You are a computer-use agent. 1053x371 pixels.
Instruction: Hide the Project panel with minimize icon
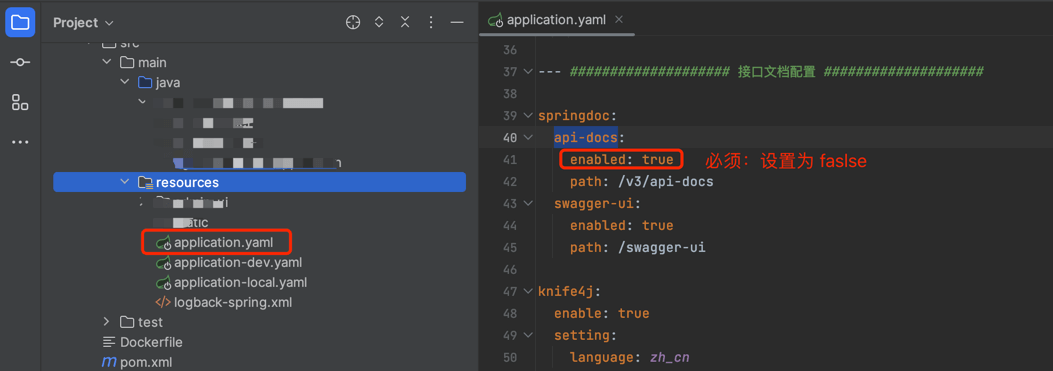(457, 23)
